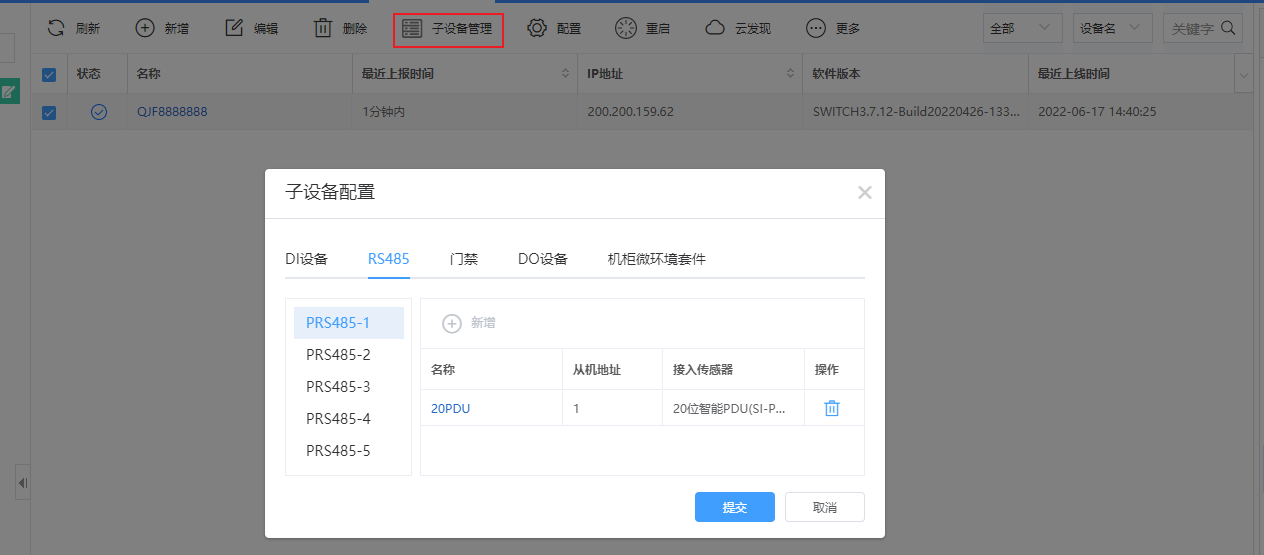1264x555 pixels.
Task: Click the green edit icon on left sidebar
Action: click(9, 92)
